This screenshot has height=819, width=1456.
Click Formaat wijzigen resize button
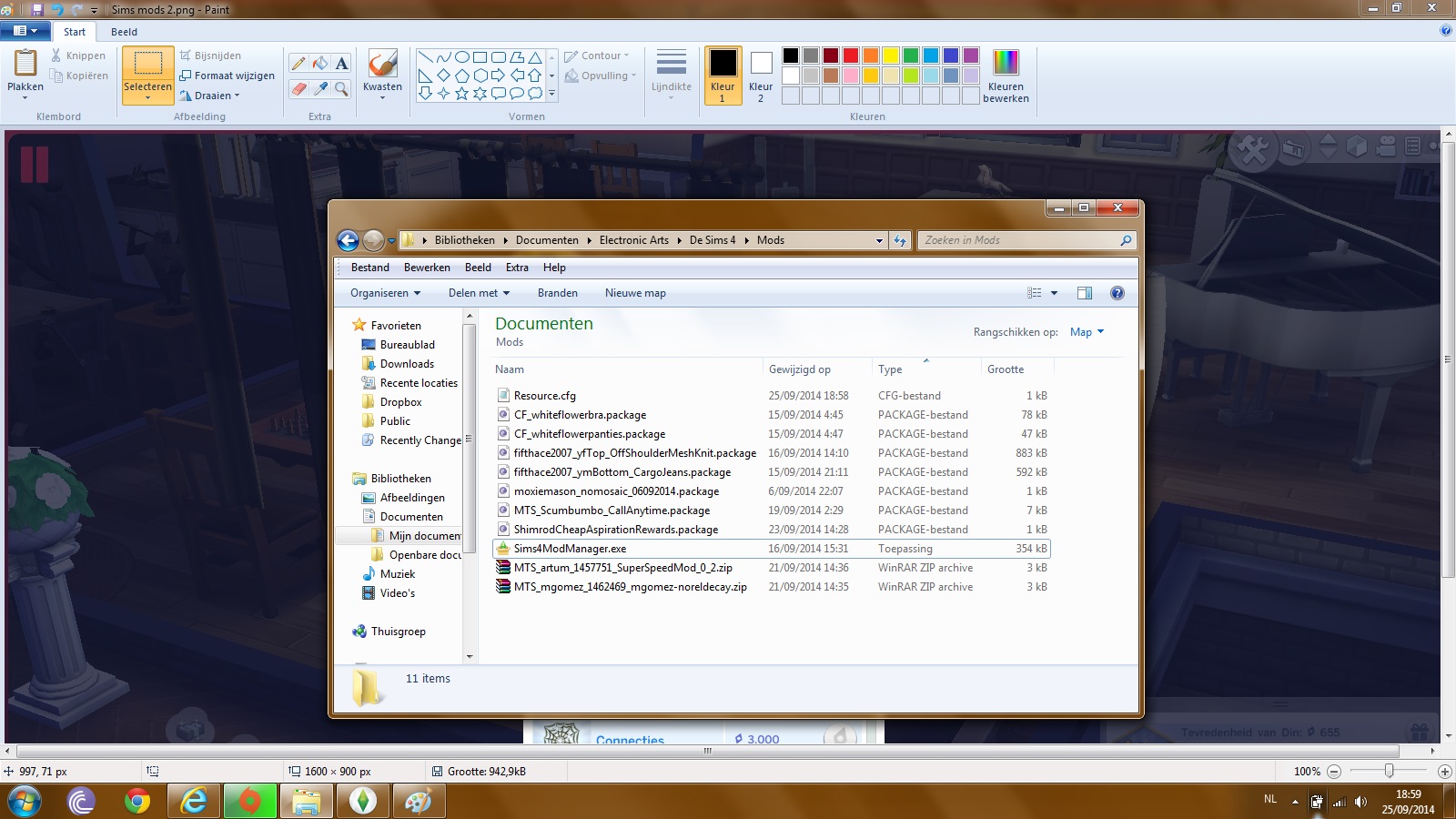pyautogui.click(x=227, y=76)
